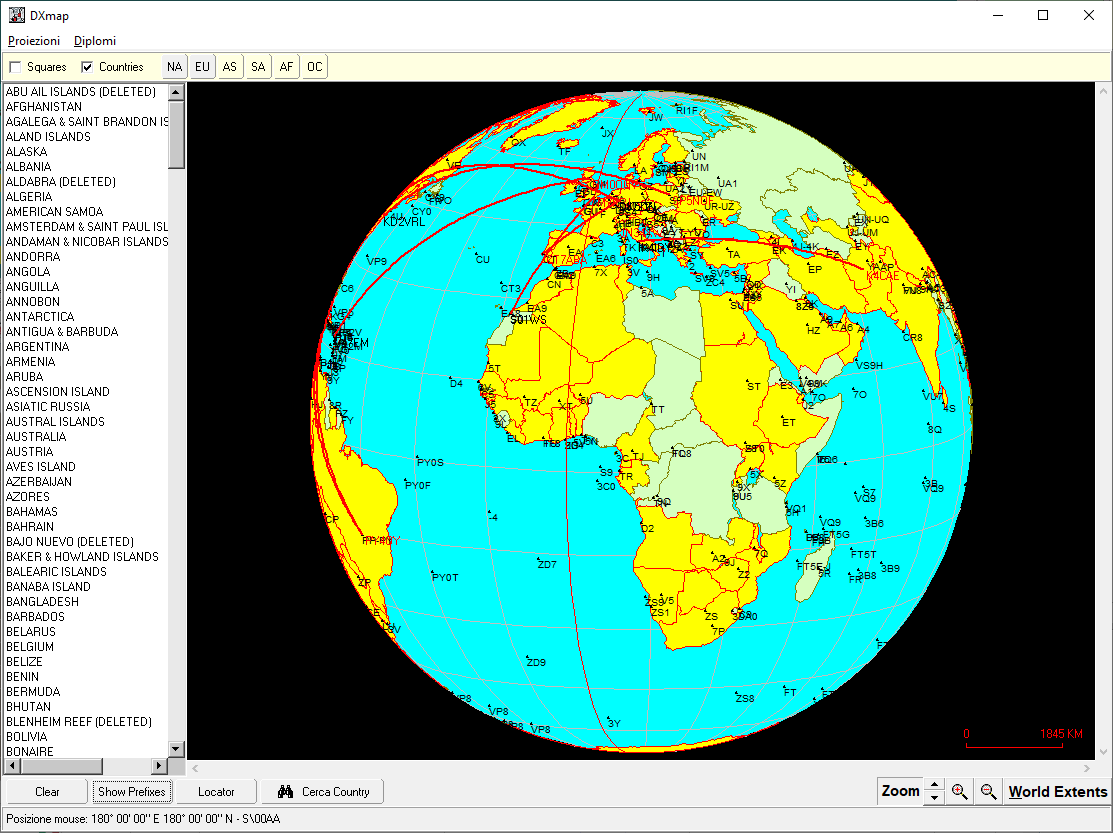Toggle the EU continent button
Viewport: 1113px width, 833px height.
pyautogui.click(x=202, y=67)
